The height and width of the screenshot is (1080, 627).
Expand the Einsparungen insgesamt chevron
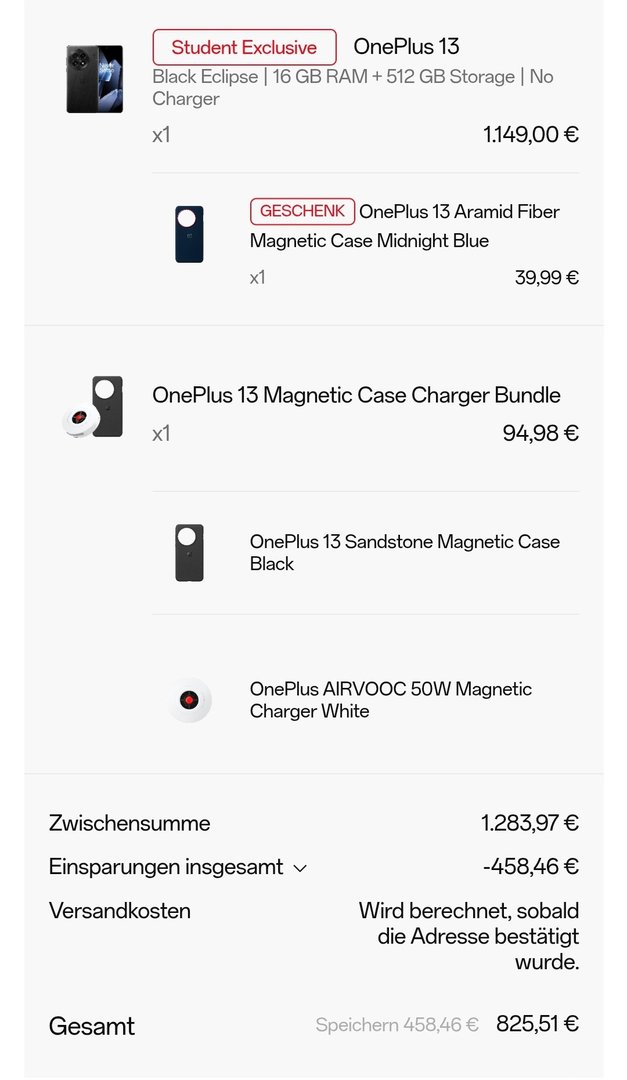click(x=300, y=868)
